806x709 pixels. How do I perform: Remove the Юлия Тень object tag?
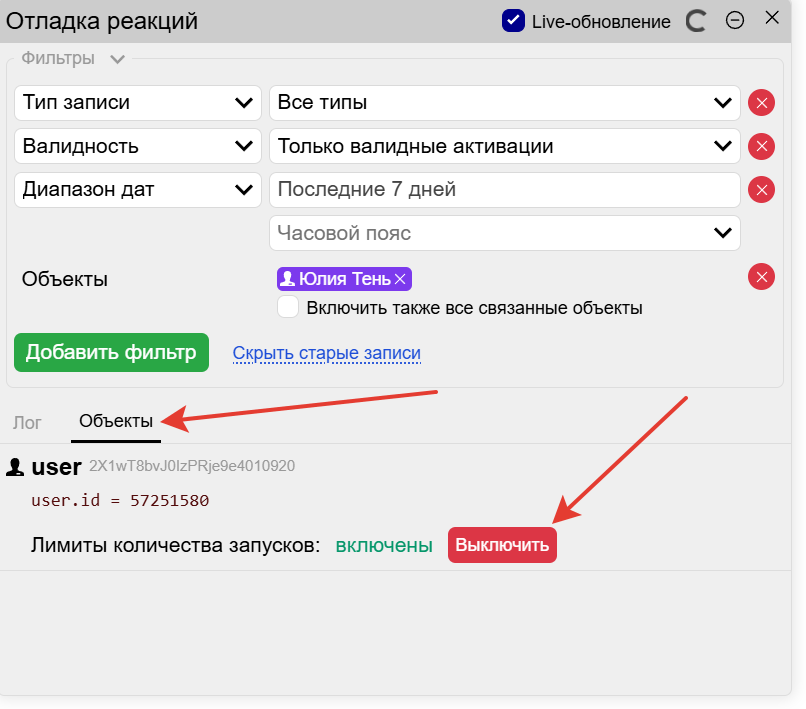[x=400, y=279]
